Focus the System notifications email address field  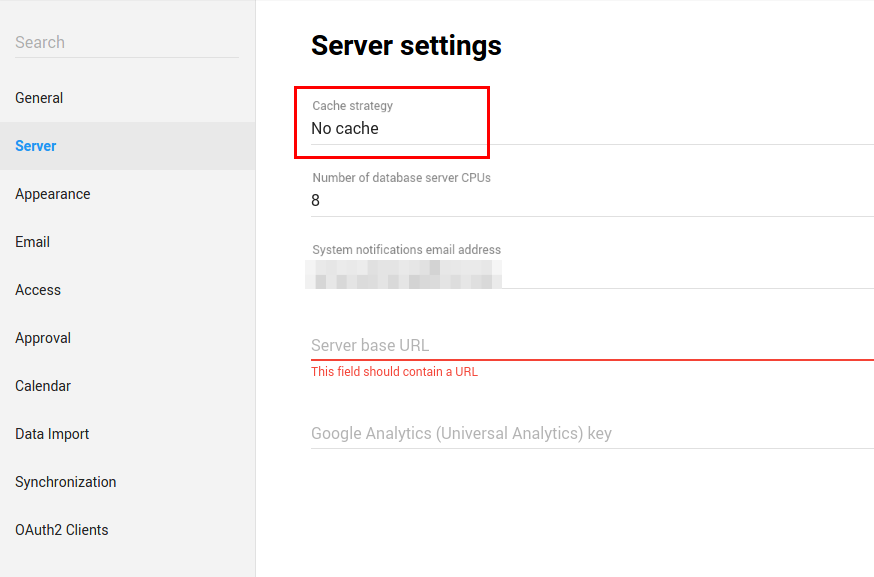click(590, 273)
